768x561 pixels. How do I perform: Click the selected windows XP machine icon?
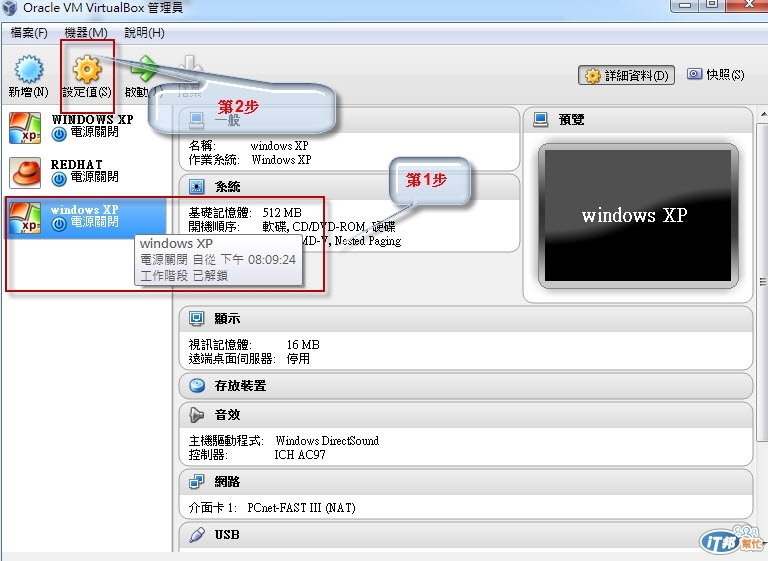[24, 218]
